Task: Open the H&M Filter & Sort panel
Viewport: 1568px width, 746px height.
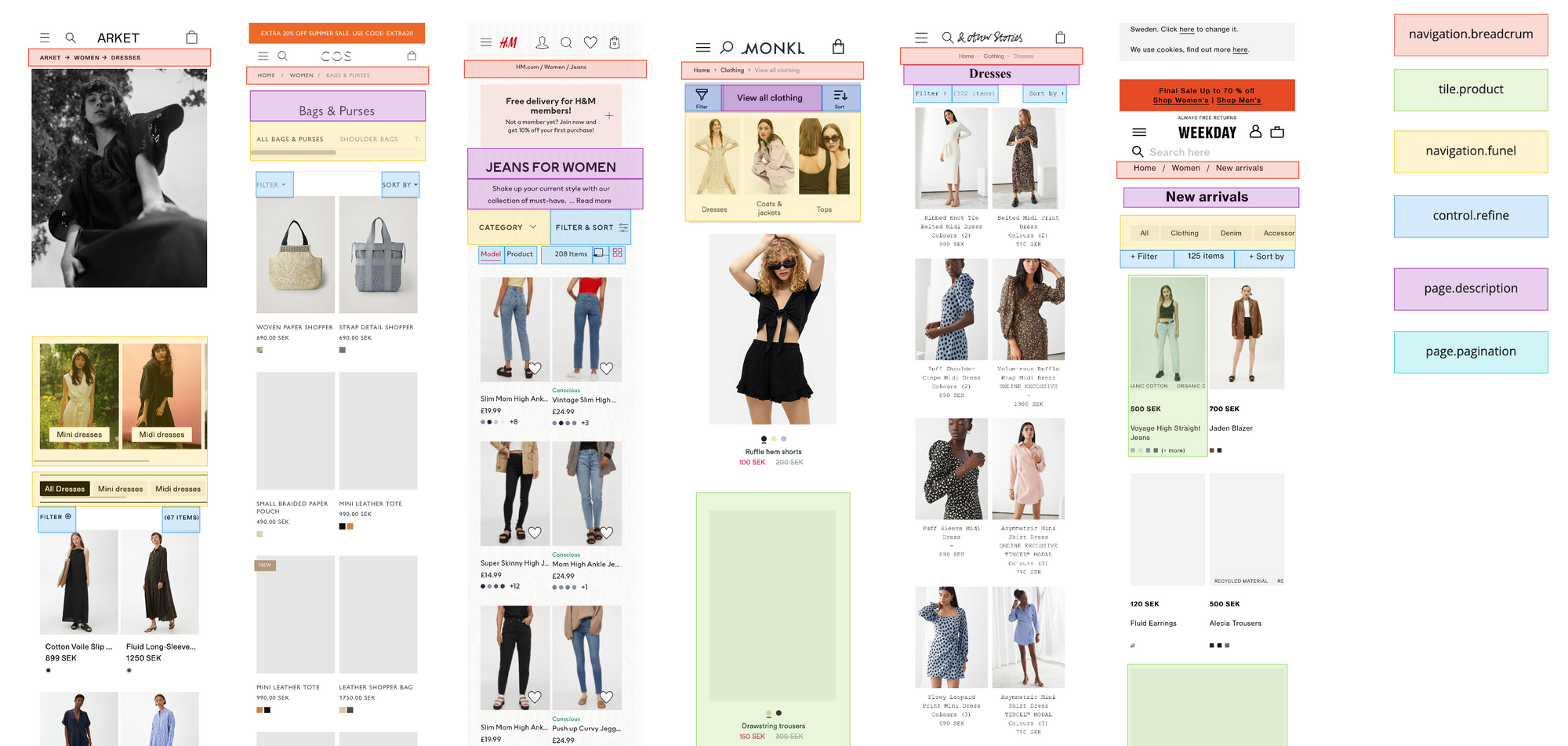Action: [591, 227]
